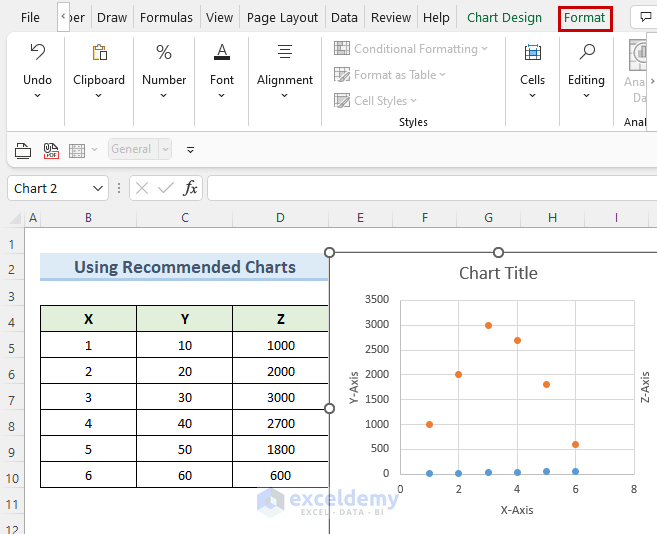Screen dimensions: 657x534
Task: Switch to the Draw tab
Action: [x=112, y=18]
